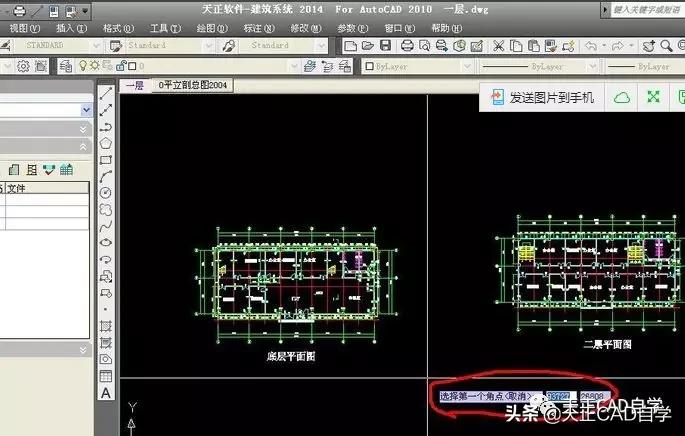Select the Make block tool
Viewport: 685px width, 436px height.
[x=106, y=293]
